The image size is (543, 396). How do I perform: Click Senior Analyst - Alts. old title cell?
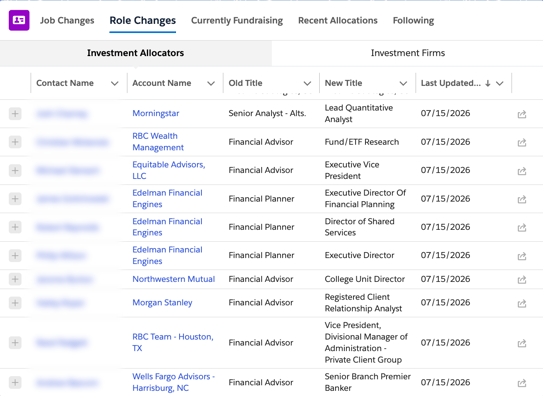(x=267, y=114)
